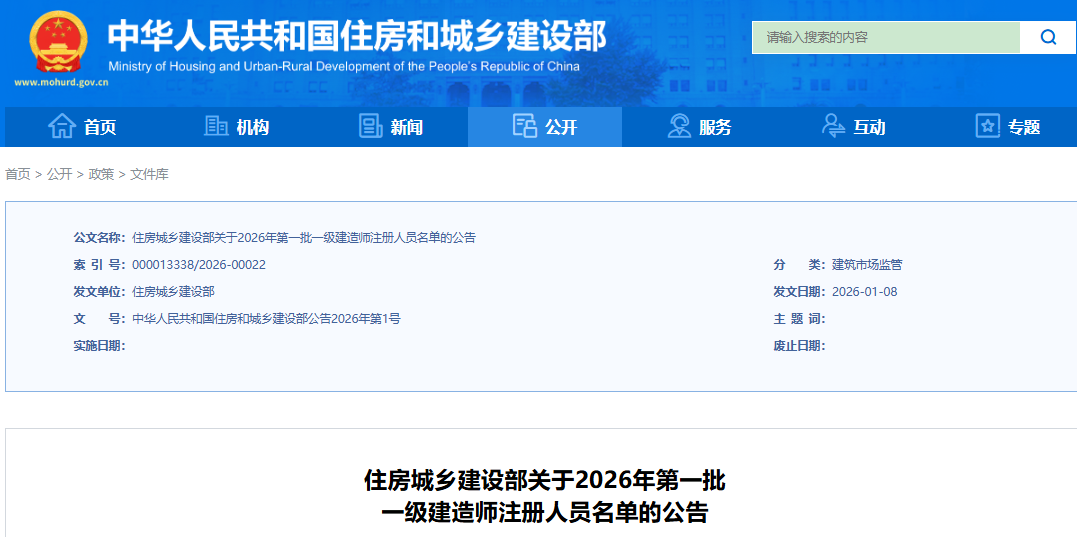The width and height of the screenshot is (1077, 537).
Task: Click the 主题词 label
Action: click(x=800, y=319)
